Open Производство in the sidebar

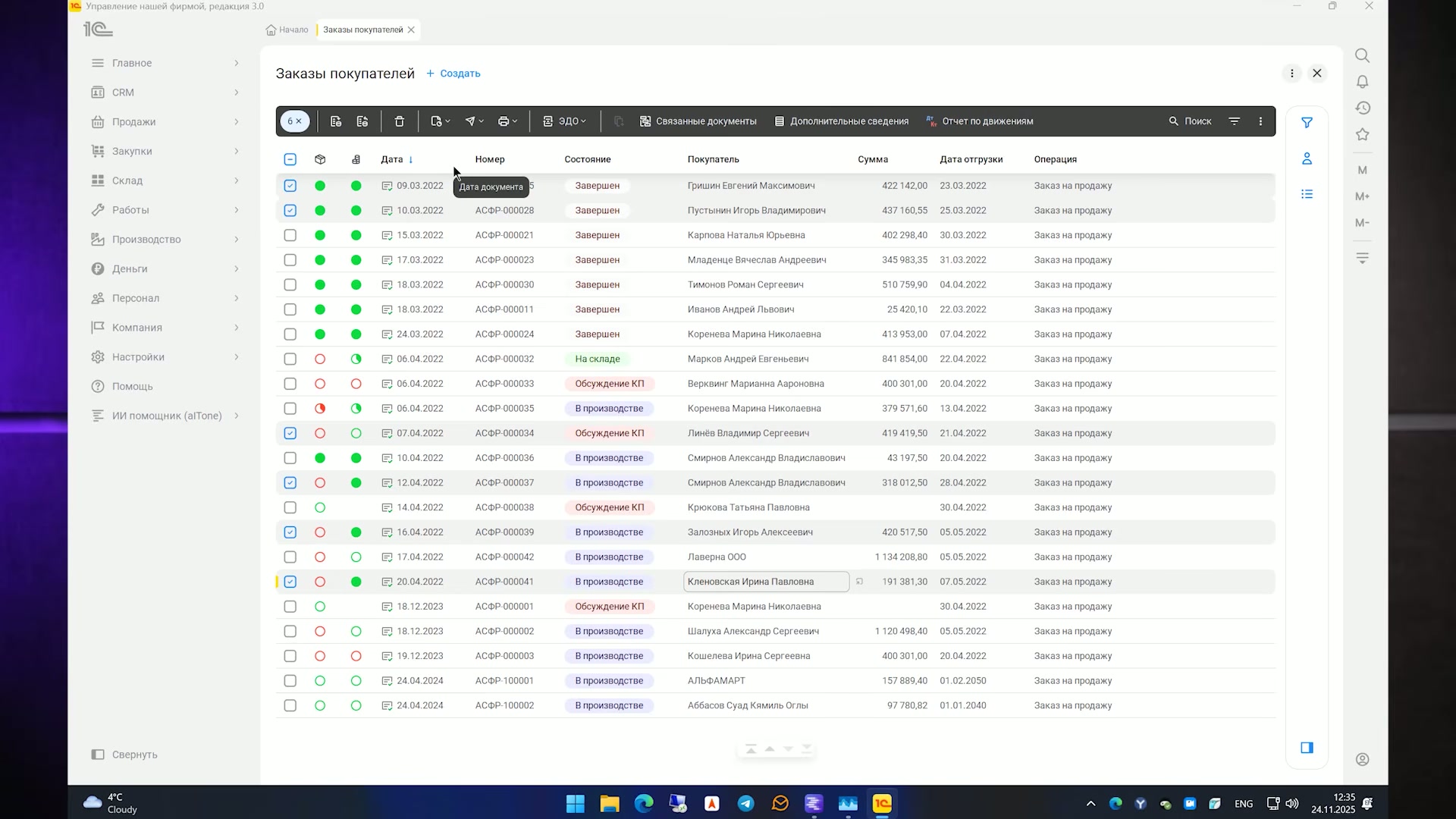coord(165,240)
